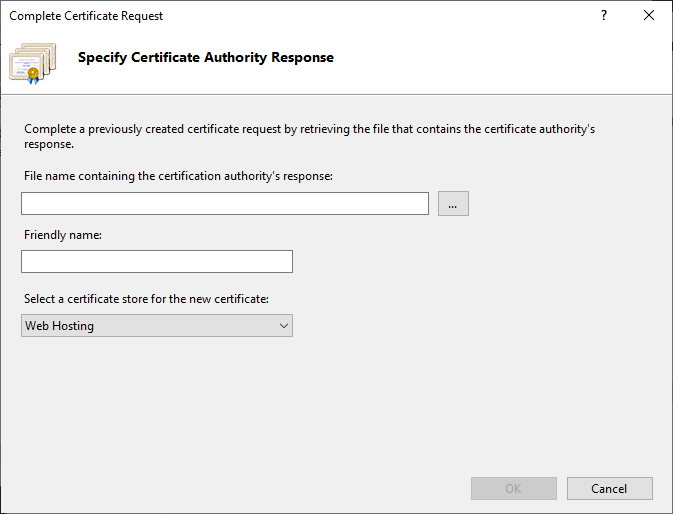Cancel the certificate request dialog
Viewport: 673px width, 514px height.
tap(609, 489)
